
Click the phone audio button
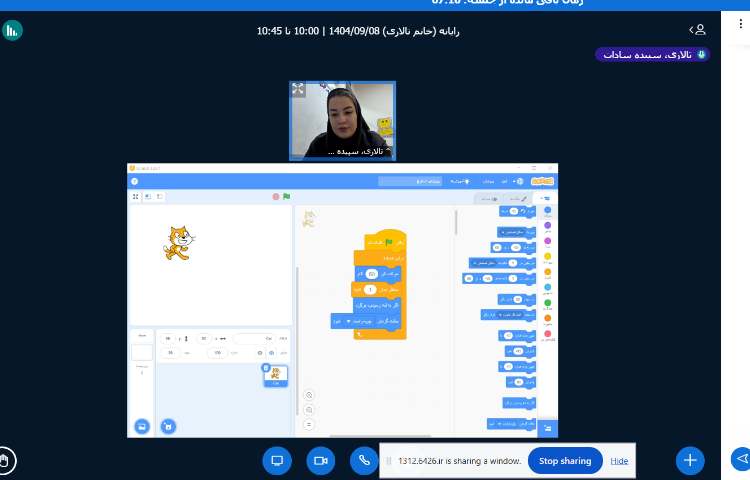364,460
